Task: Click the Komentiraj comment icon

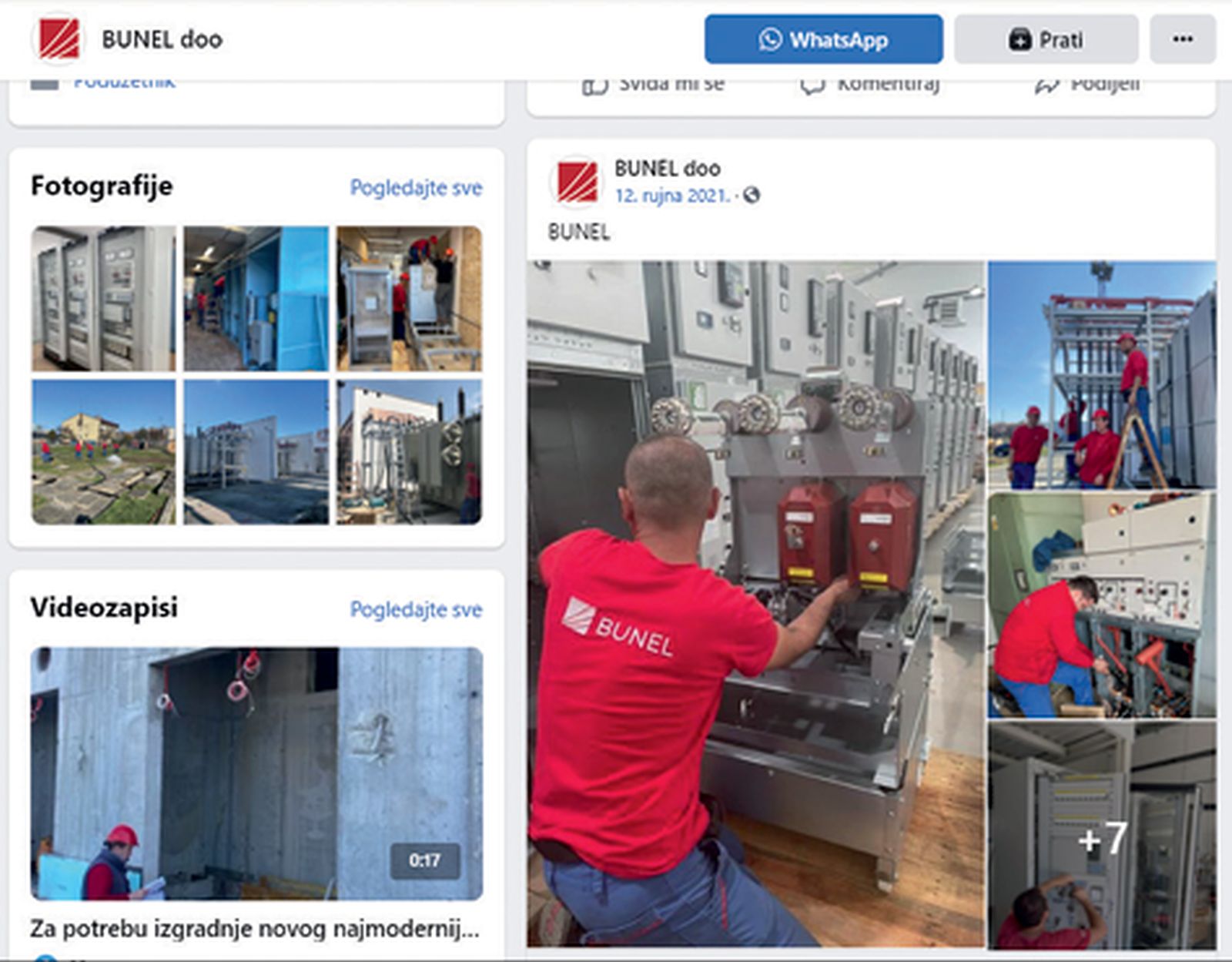Action: pyautogui.click(x=812, y=85)
